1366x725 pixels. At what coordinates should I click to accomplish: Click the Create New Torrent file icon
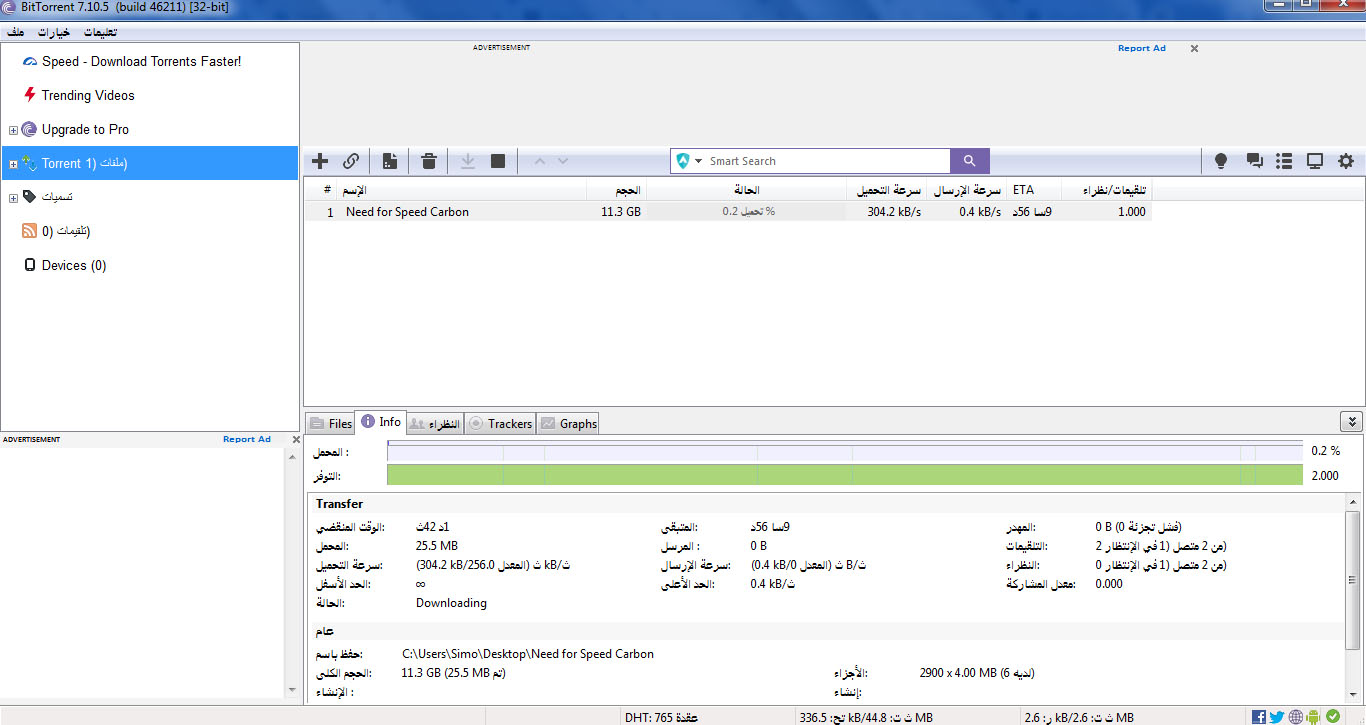click(x=390, y=161)
